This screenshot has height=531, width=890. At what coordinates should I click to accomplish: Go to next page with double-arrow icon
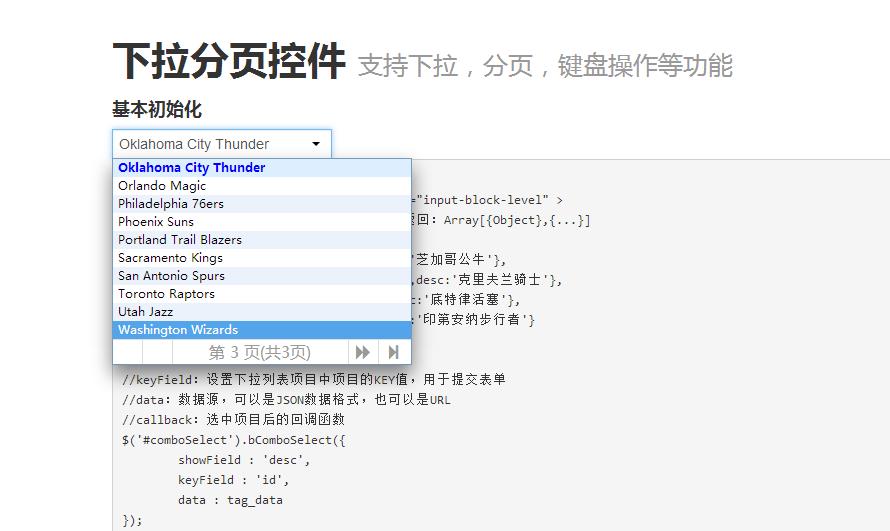363,352
